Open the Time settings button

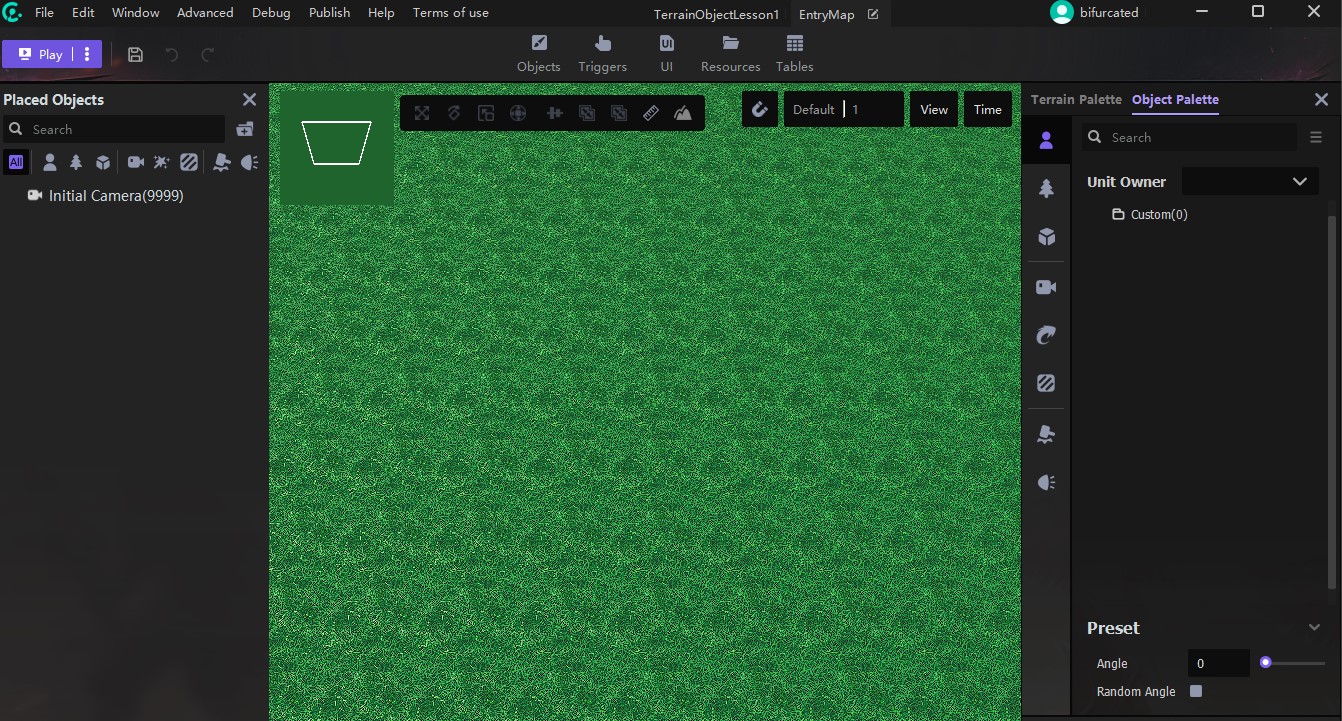click(x=988, y=109)
